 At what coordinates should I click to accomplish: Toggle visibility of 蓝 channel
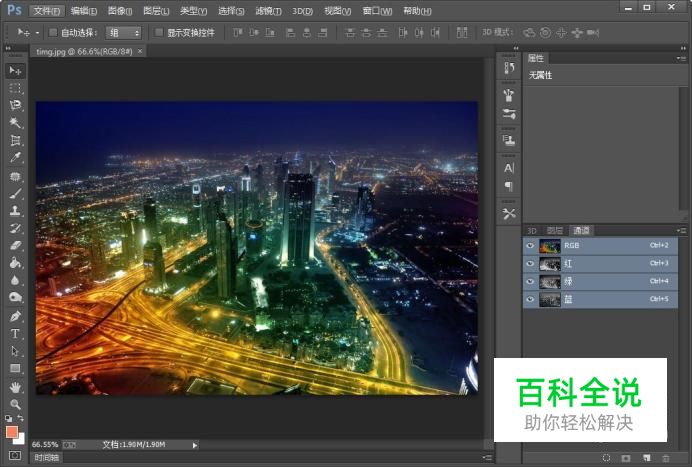pyautogui.click(x=530, y=299)
